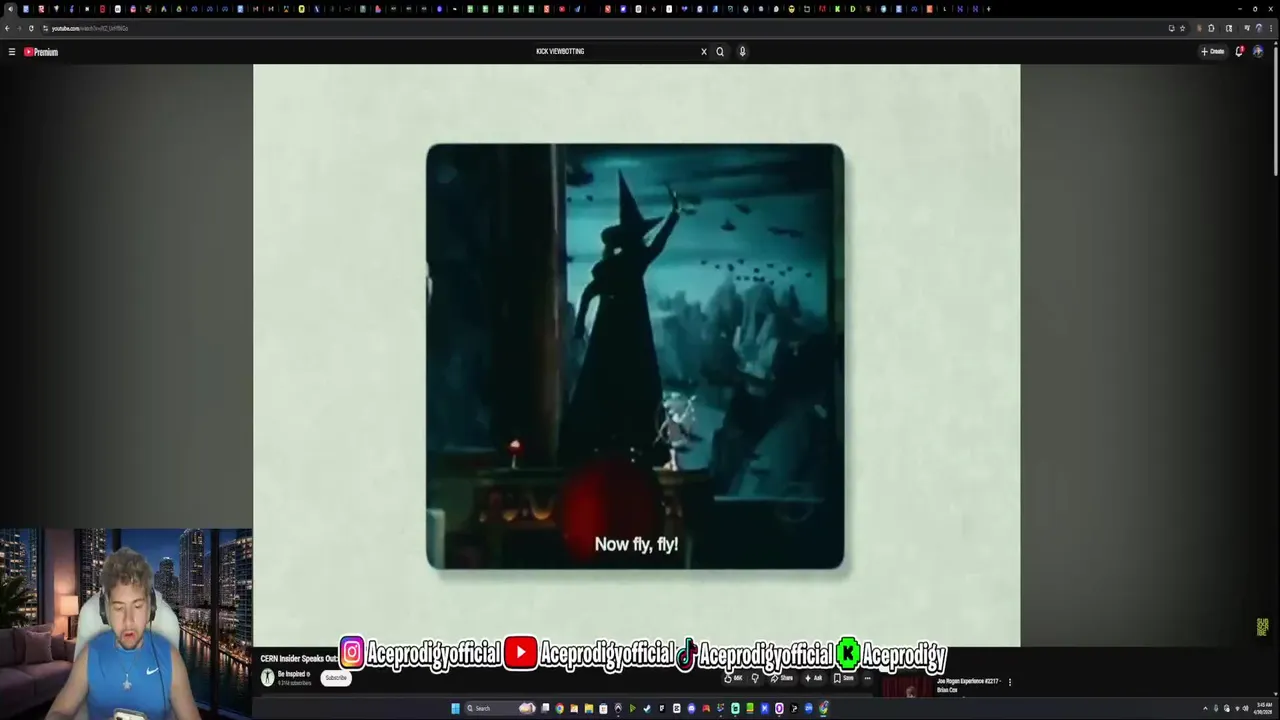Open the taskbar clock and date
1280x720 pixels.
(1264, 708)
